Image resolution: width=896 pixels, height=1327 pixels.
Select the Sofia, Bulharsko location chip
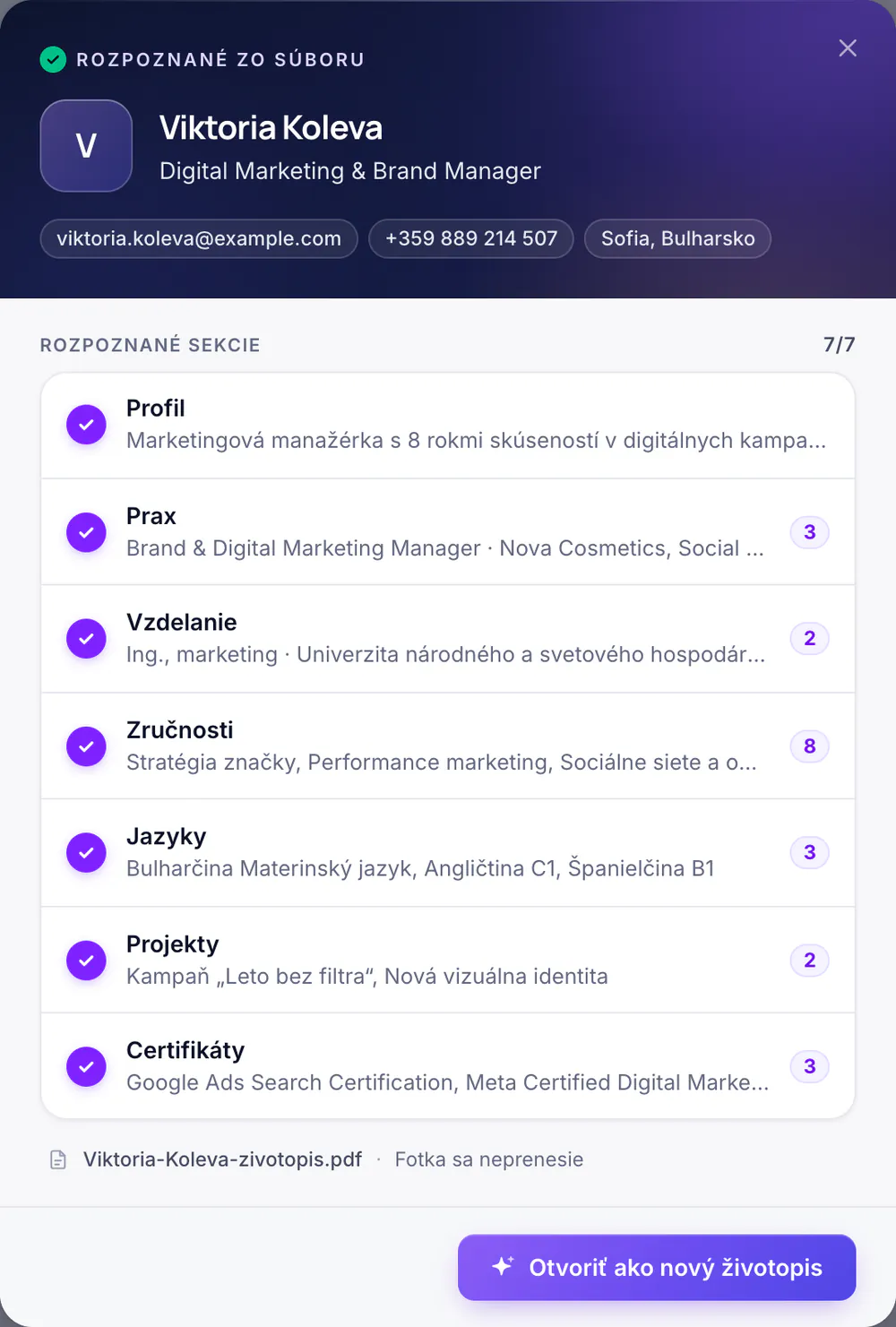coord(677,238)
